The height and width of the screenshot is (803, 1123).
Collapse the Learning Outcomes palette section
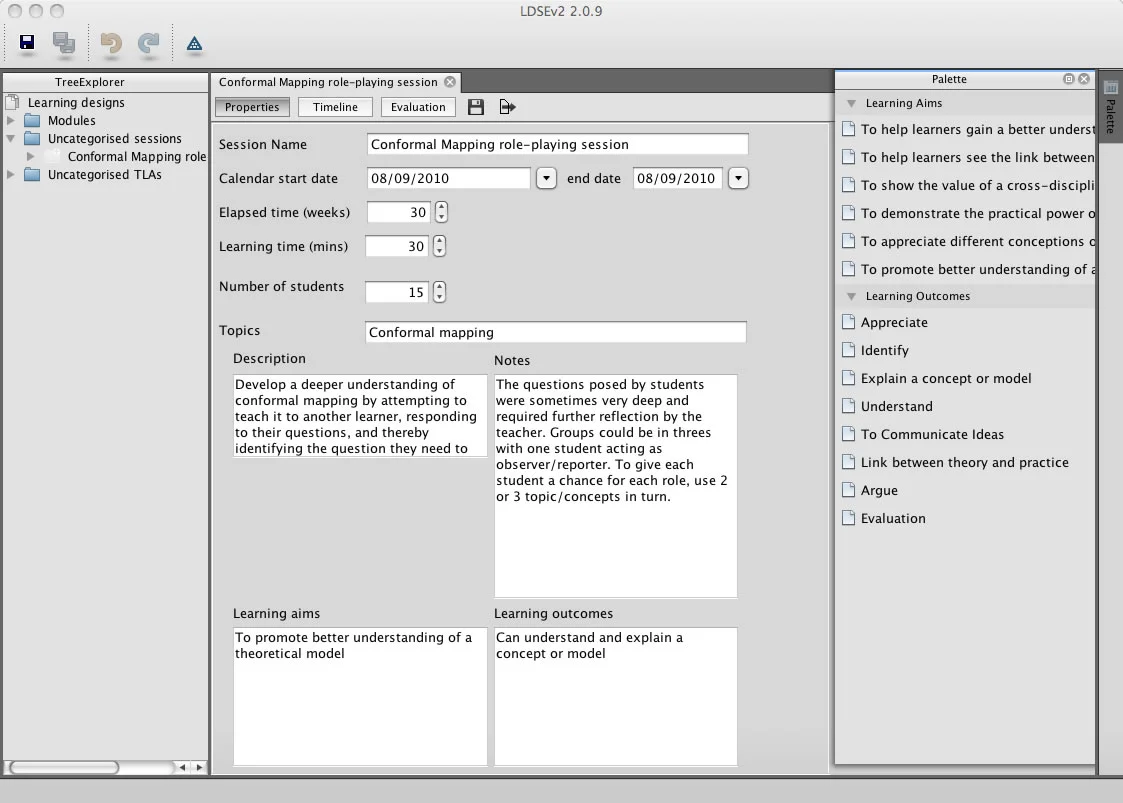[x=852, y=296]
